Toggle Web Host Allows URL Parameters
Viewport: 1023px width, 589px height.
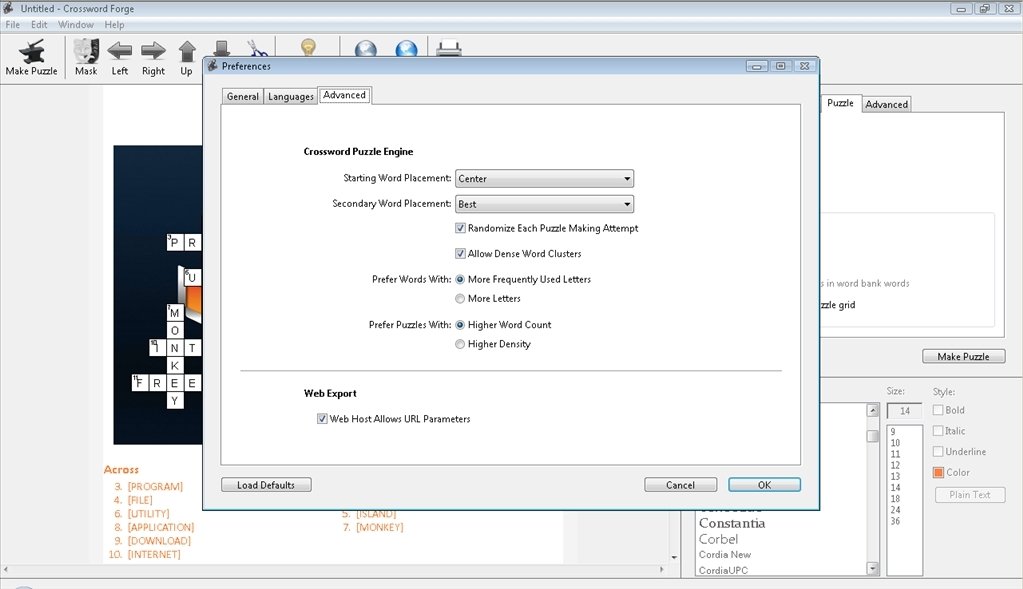(322, 419)
